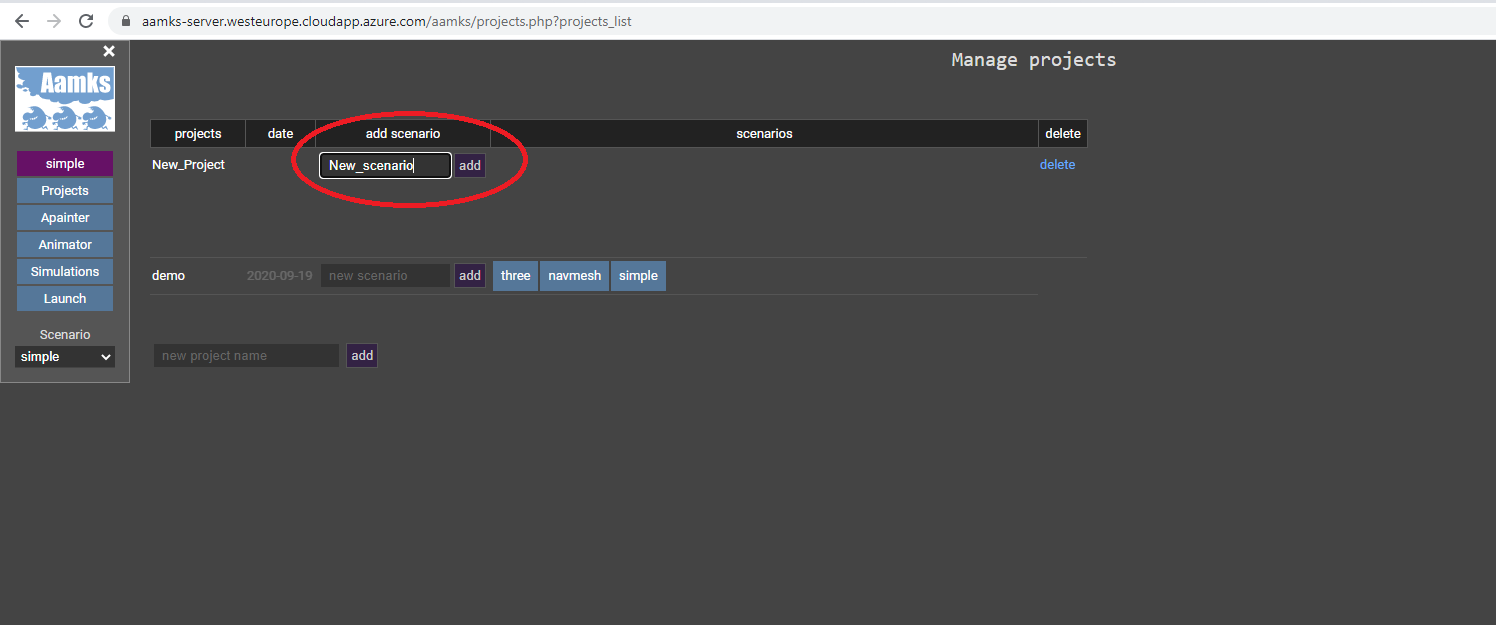Click add beside new project name field

click(362, 356)
